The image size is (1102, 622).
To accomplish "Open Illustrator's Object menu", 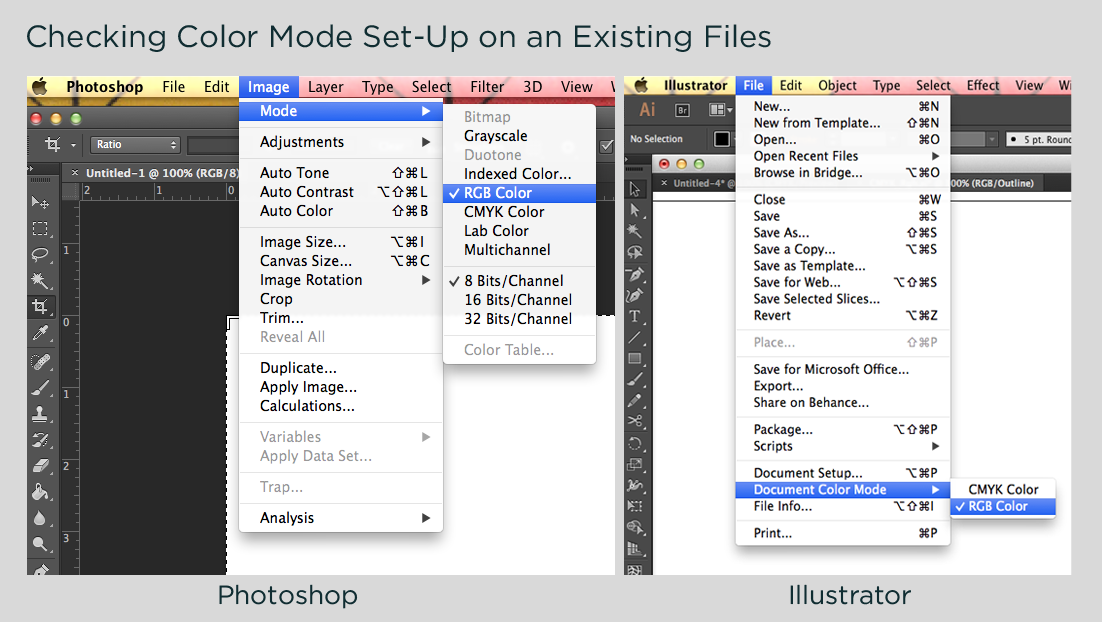I will [837, 85].
